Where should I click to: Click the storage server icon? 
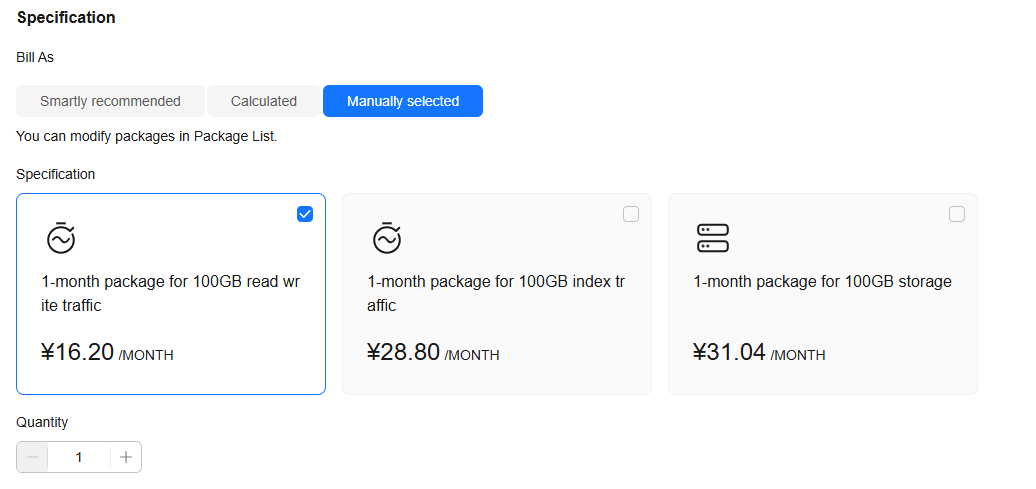tap(713, 238)
